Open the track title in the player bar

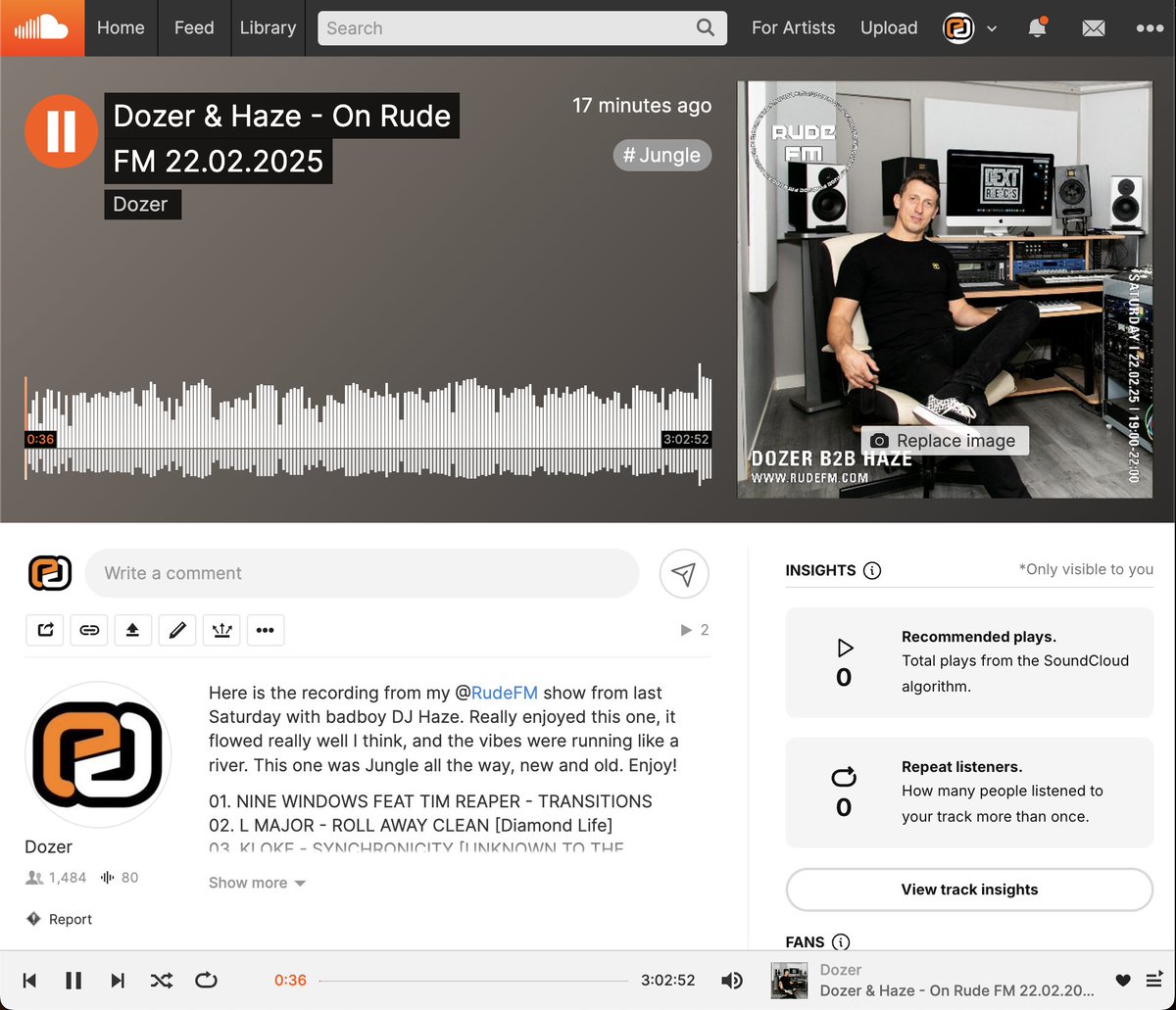pos(957,990)
